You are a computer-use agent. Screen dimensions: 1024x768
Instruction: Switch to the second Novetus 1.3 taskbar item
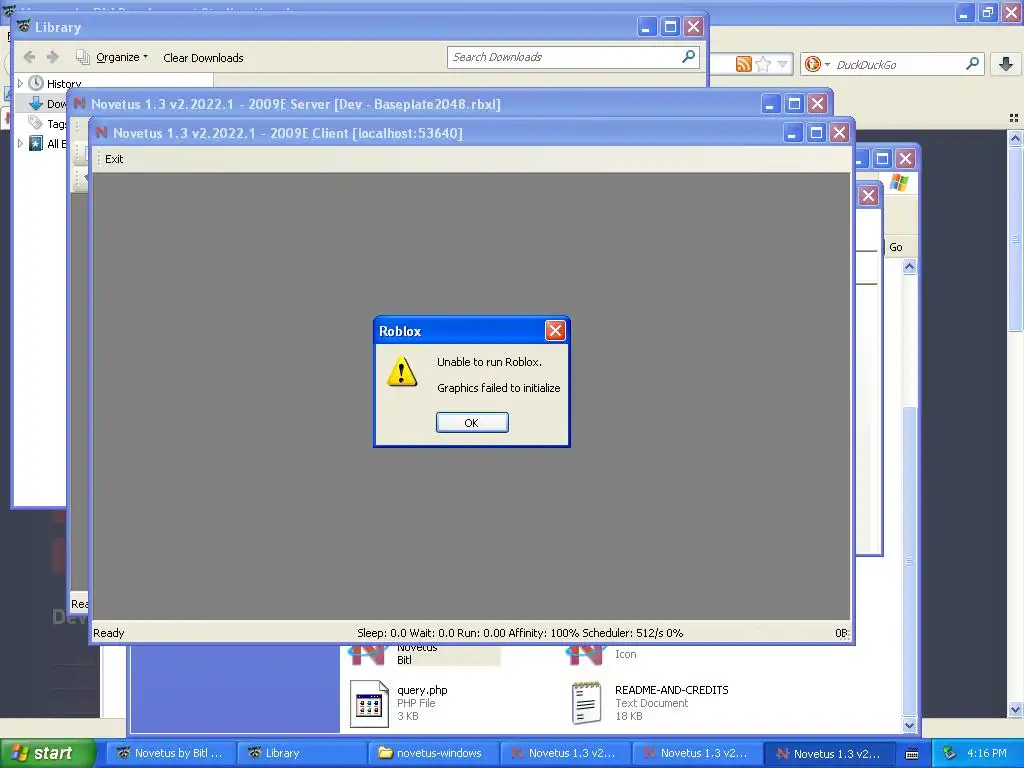pos(696,754)
